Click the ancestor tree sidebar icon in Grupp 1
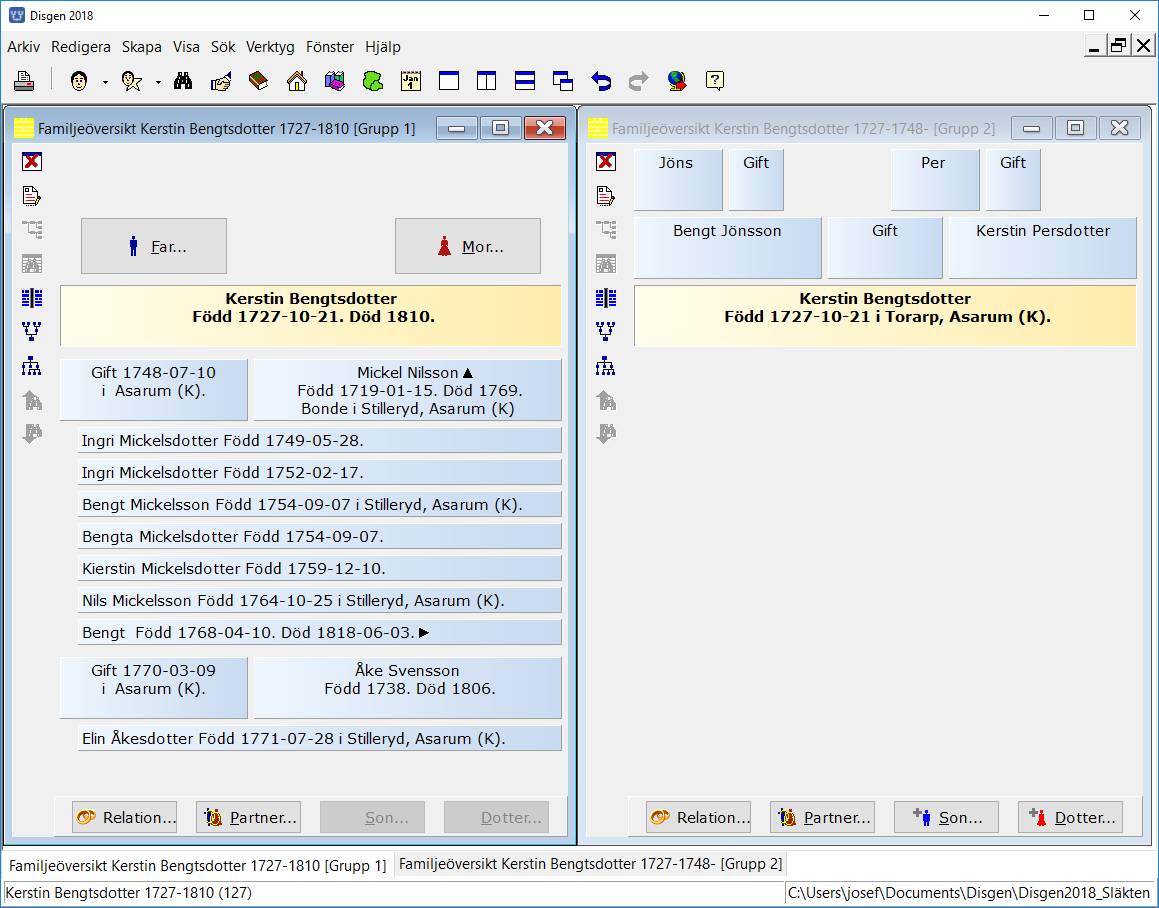Image resolution: width=1159 pixels, height=908 pixels. (32, 331)
